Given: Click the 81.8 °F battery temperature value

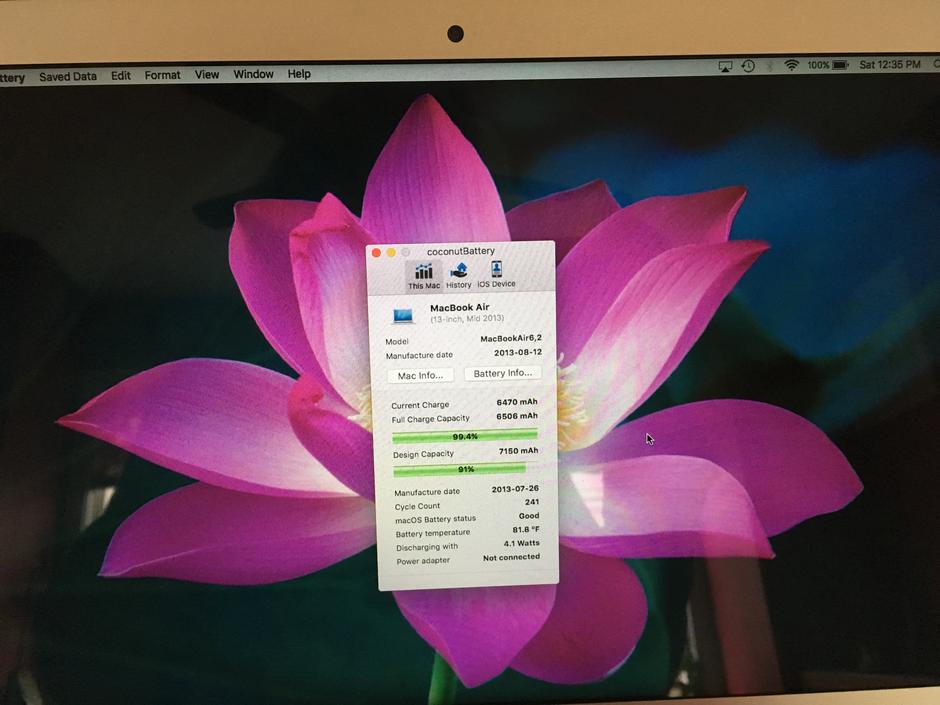Looking at the screenshot, I should (x=526, y=529).
